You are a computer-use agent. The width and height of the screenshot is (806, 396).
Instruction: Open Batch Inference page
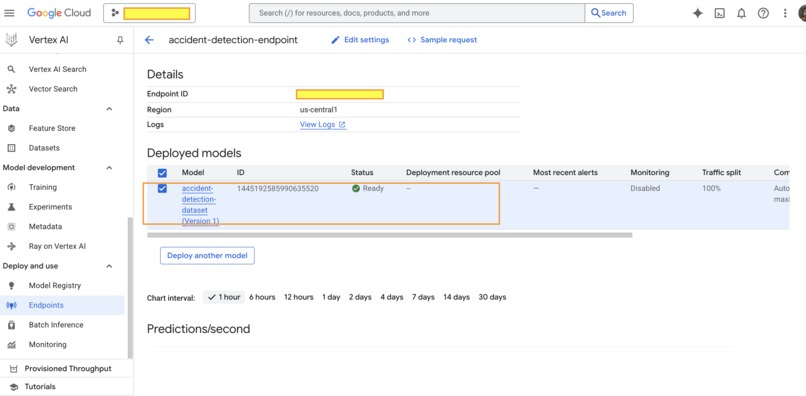tap(56, 325)
